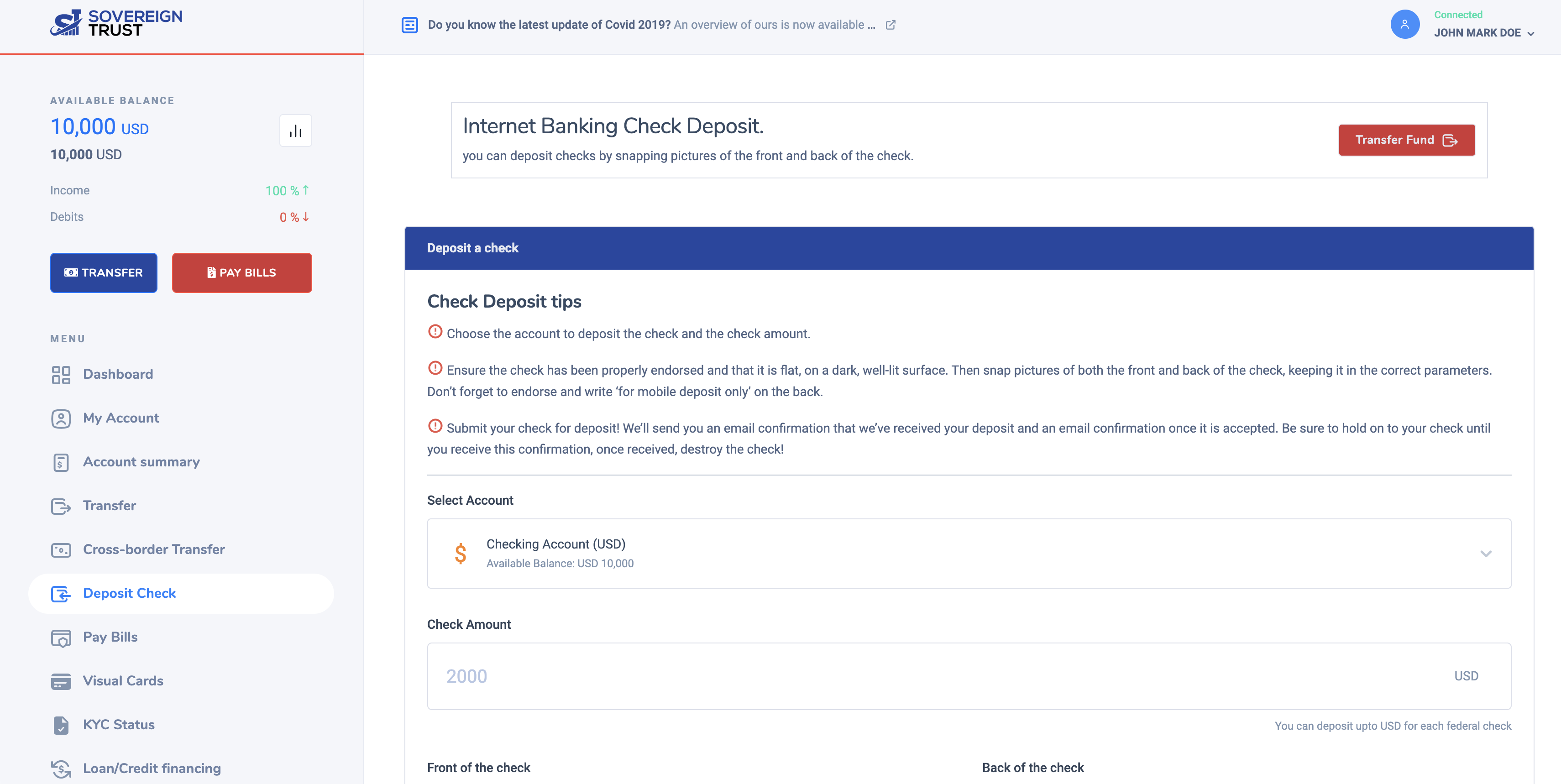Open the Checking Account (USD) selector

point(969,553)
